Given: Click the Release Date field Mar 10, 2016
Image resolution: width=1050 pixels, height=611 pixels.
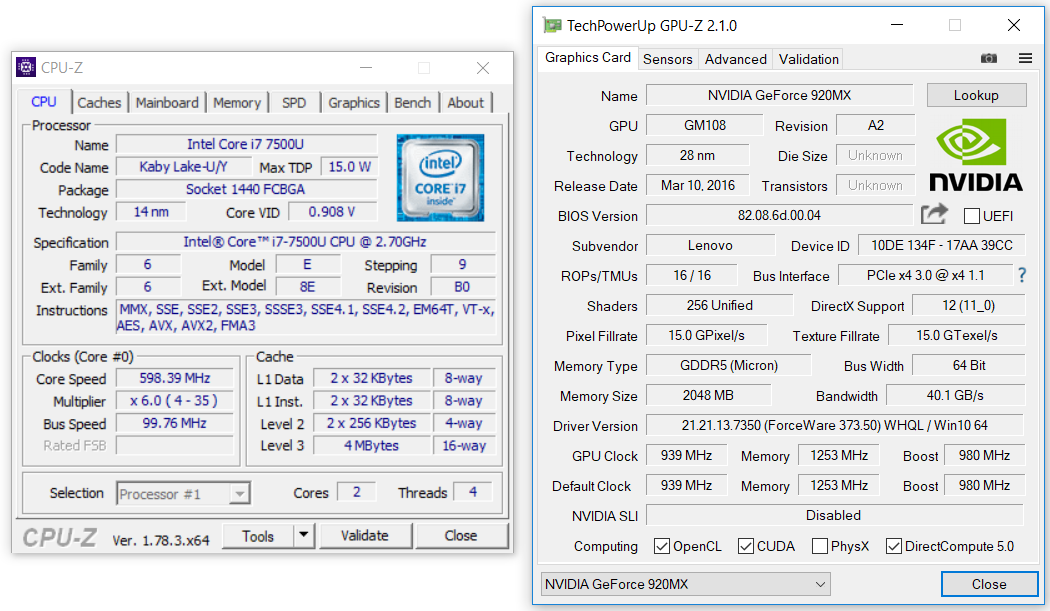Looking at the screenshot, I should [x=698, y=186].
